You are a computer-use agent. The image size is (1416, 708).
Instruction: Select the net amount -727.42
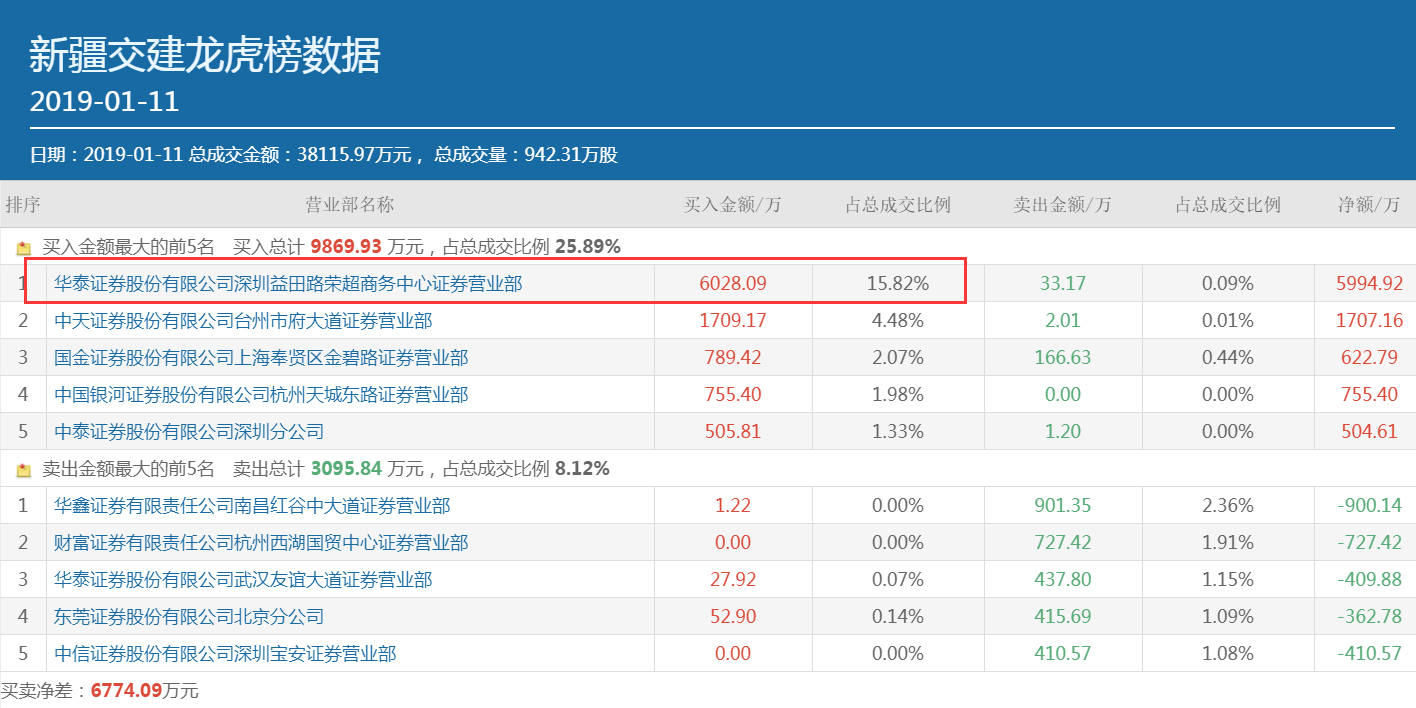(1369, 543)
